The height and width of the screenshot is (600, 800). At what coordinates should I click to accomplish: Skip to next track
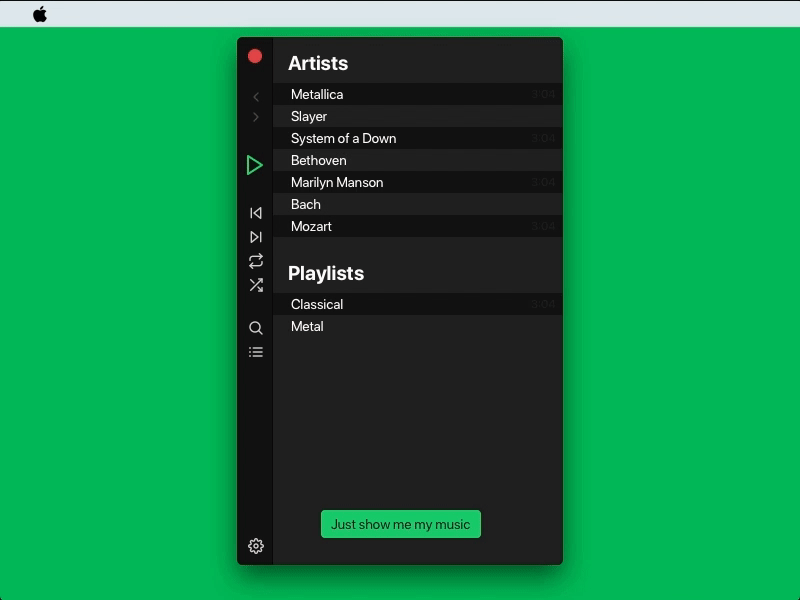coord(256,237)
